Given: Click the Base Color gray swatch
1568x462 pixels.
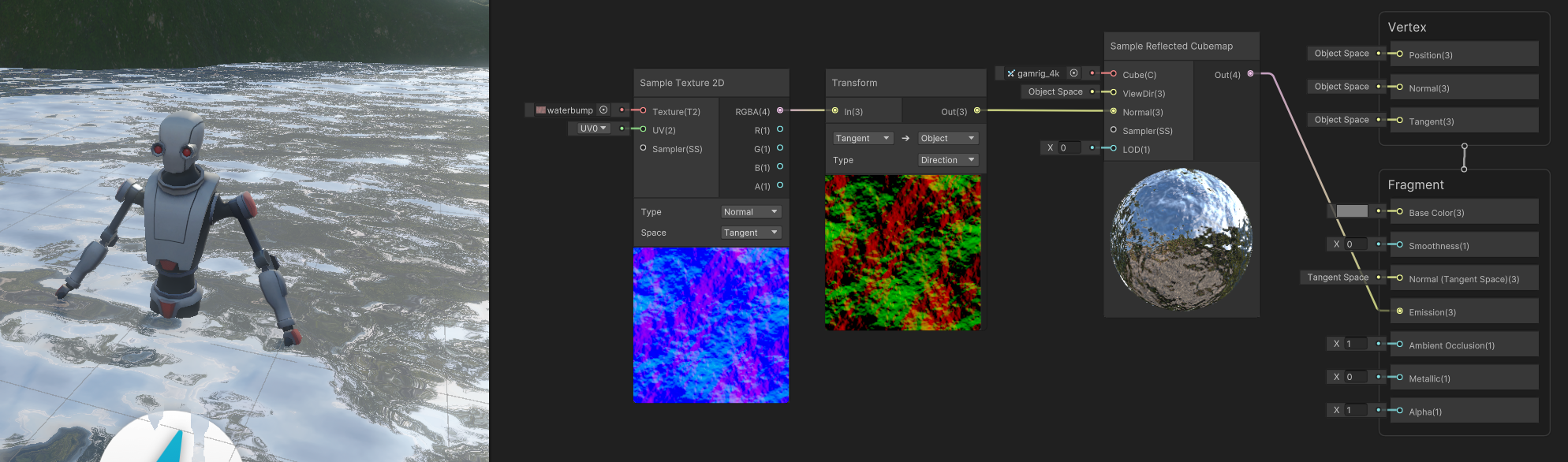Looking at the screenshot, I should coord(1352,211).
